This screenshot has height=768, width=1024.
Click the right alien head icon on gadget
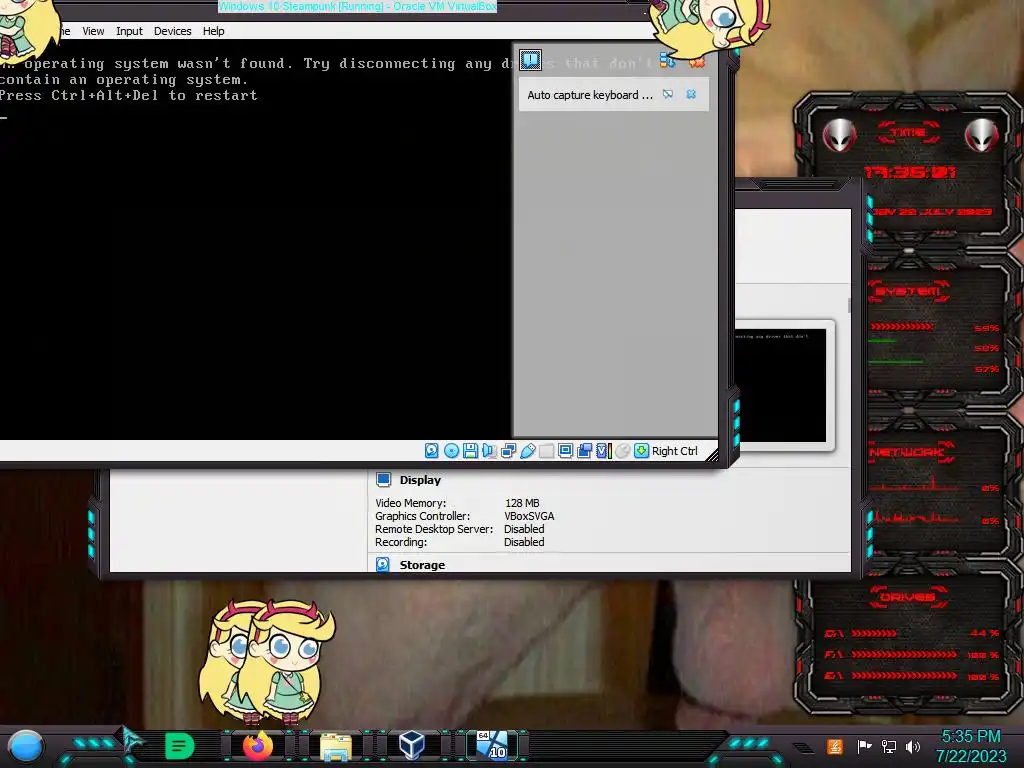click(x=982, y=136)
